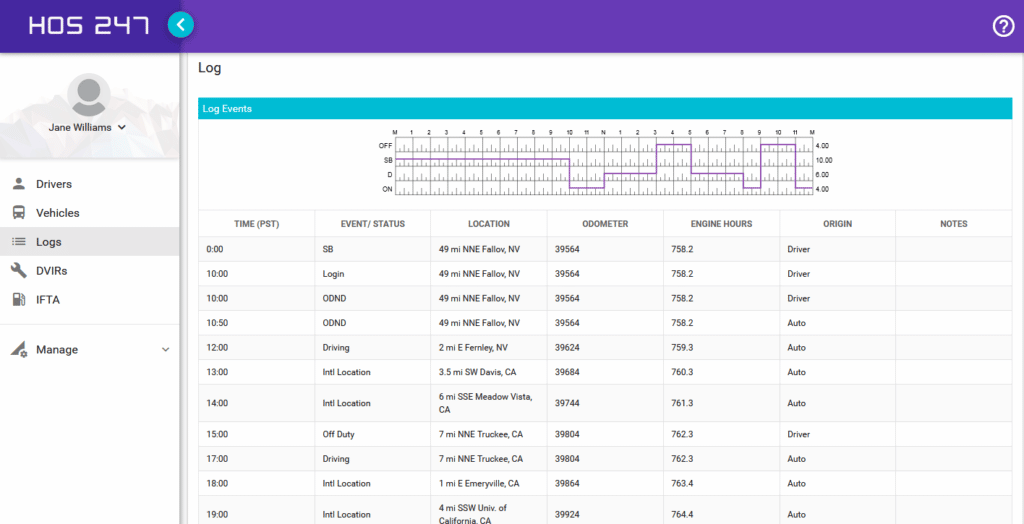The width and height of the screenshot is (1024, 524).
Task: Click the user profile avatar
Action: click(x=89, y=95)
